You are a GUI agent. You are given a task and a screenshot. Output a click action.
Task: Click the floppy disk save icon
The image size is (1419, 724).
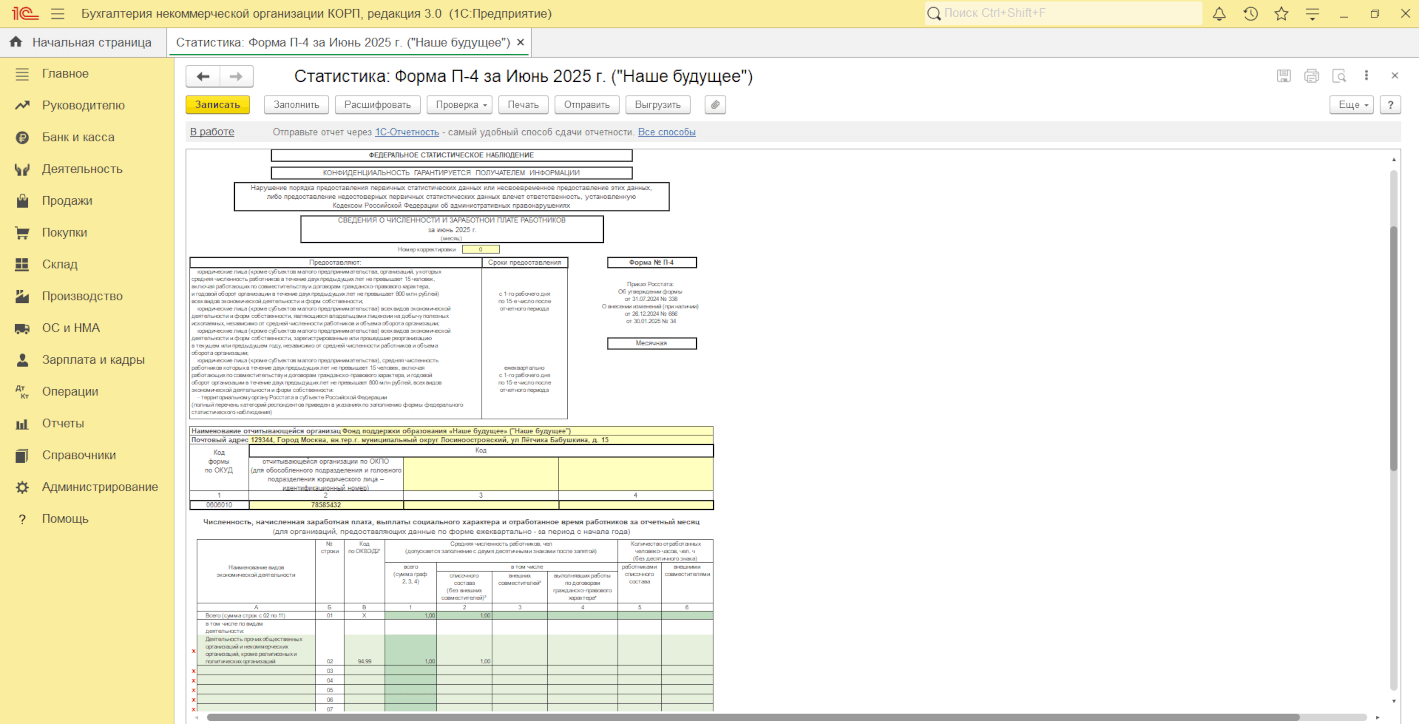click(1284, 76)
